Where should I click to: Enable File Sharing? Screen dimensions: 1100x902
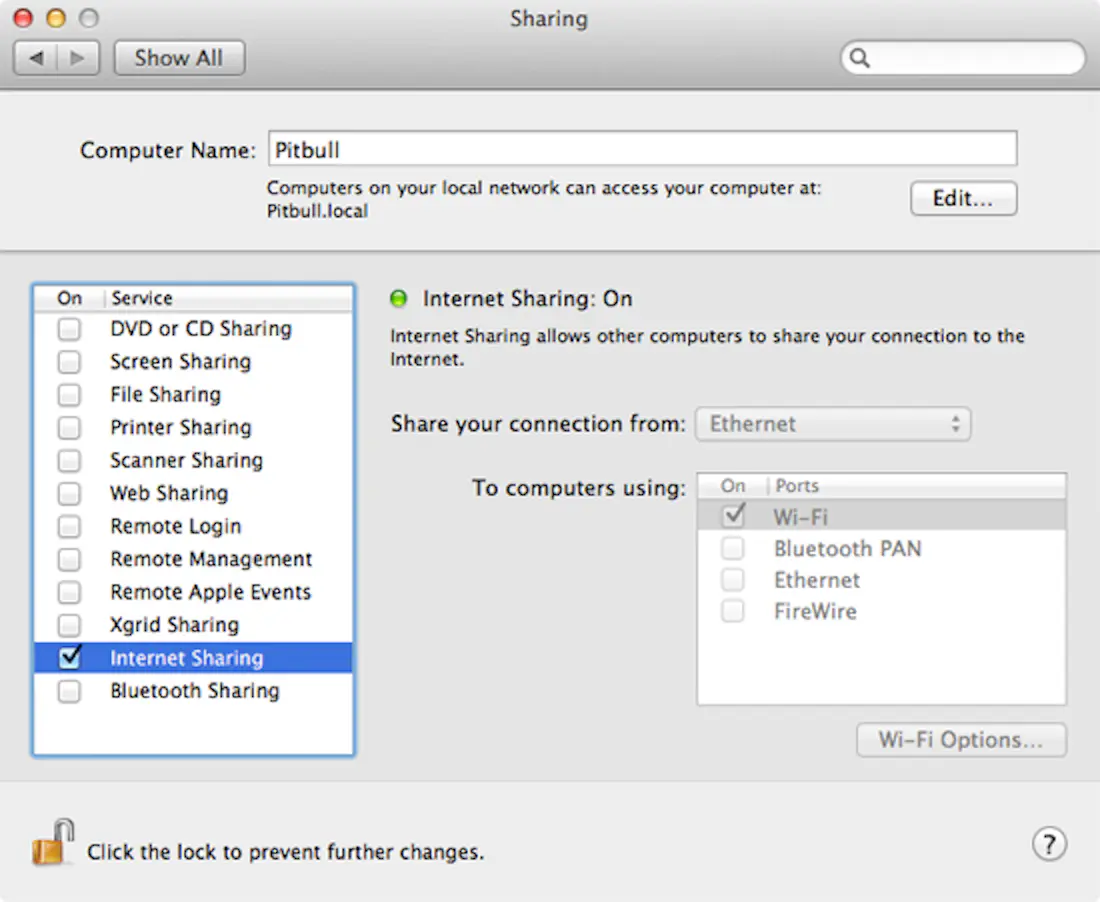[69, 394]
